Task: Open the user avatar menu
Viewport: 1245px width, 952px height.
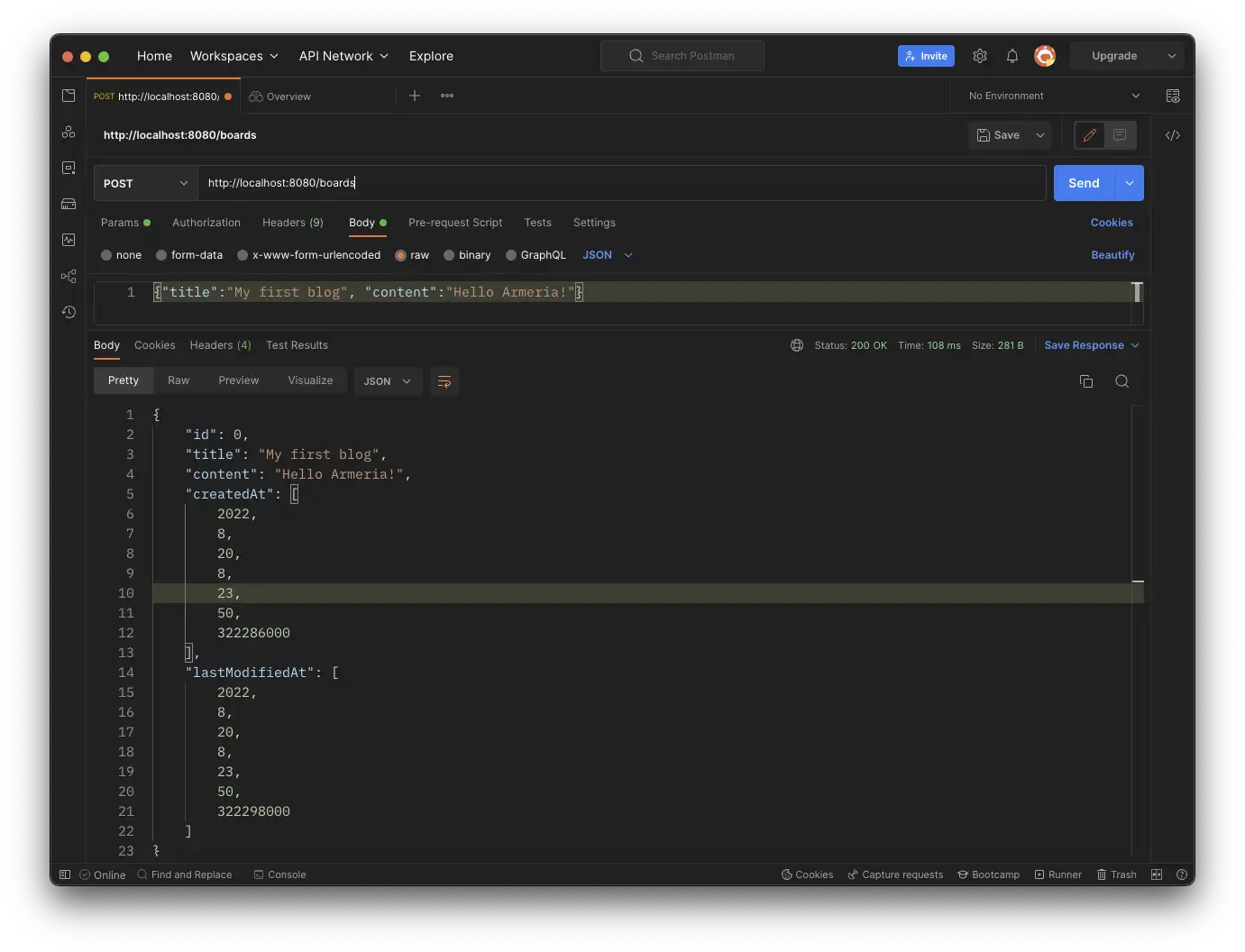Action: (1045, 56)
